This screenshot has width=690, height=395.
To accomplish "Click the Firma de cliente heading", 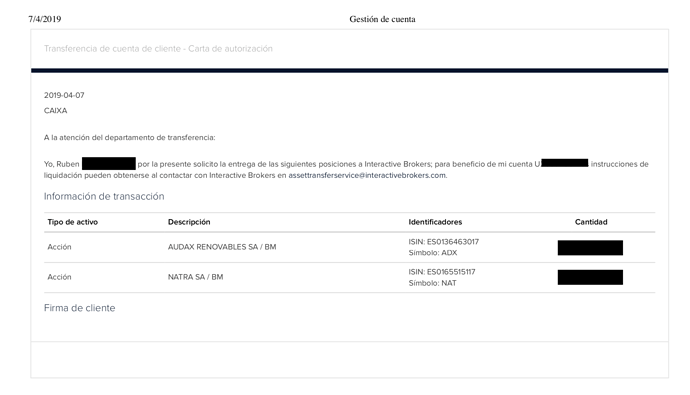I will pos(80,308).
